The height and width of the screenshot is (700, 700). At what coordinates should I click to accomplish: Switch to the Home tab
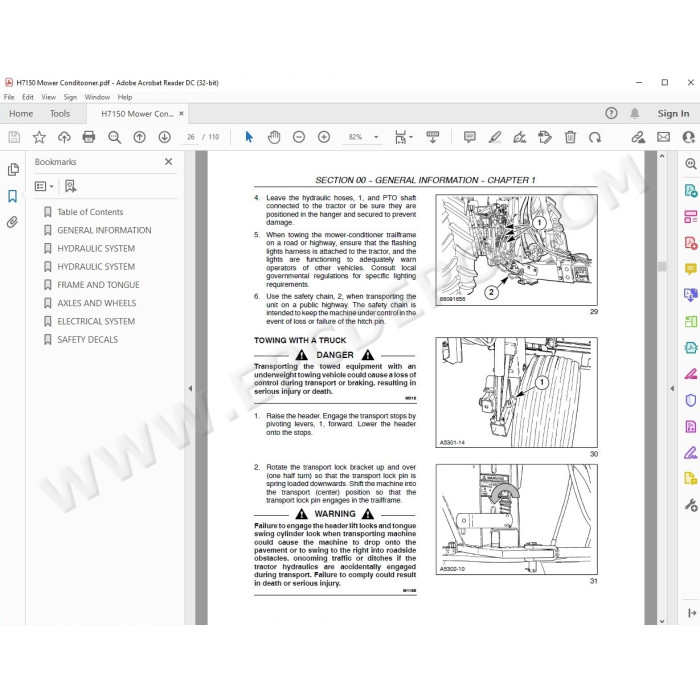click(21, 113)
